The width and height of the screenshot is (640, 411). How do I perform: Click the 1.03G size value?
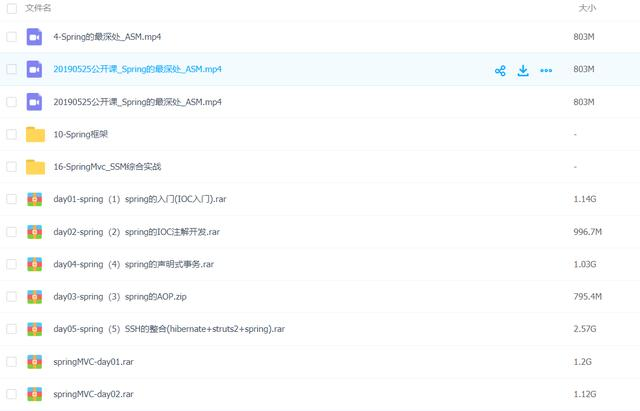(584, 264)
